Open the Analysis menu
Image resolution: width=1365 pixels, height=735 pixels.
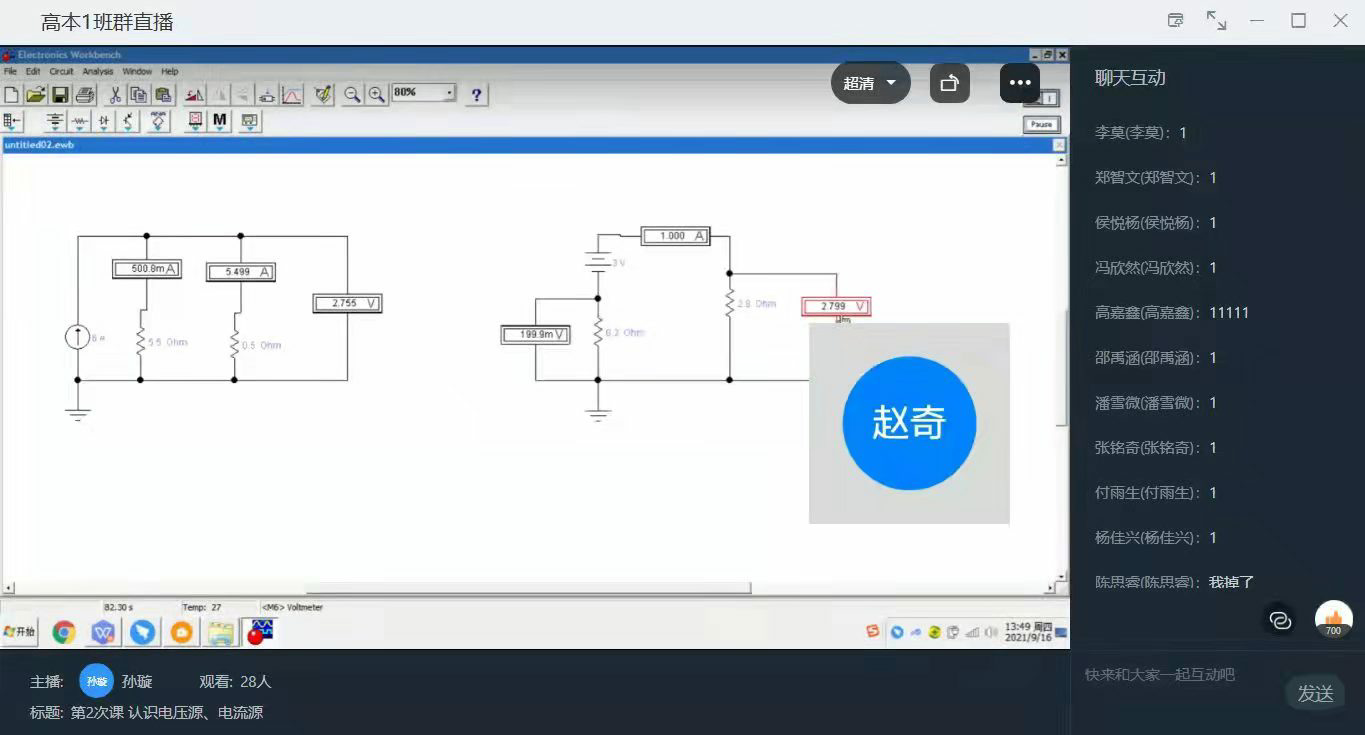click(98, 72)
